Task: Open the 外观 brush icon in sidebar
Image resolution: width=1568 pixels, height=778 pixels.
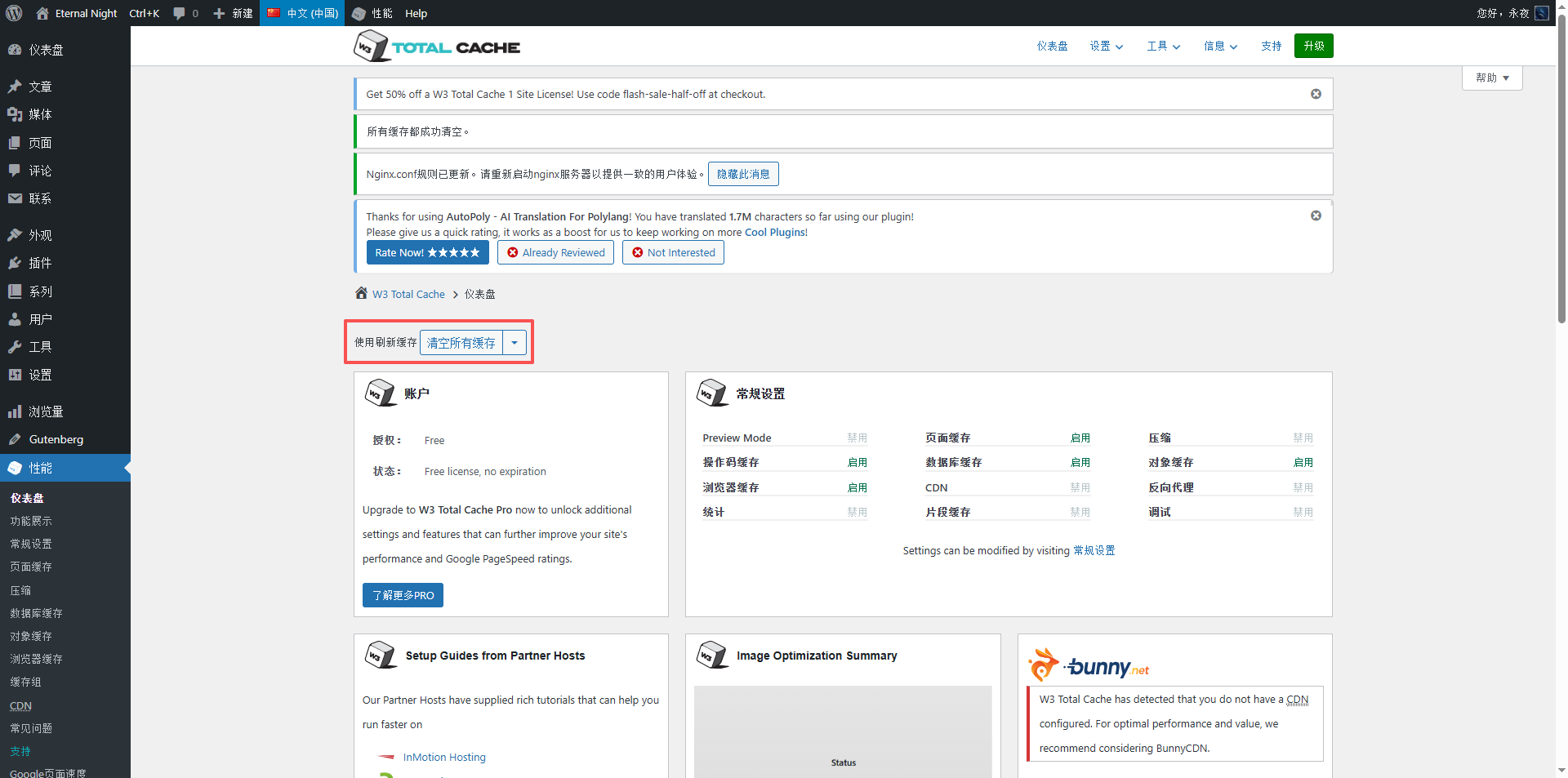Action: tap(15, 235)
